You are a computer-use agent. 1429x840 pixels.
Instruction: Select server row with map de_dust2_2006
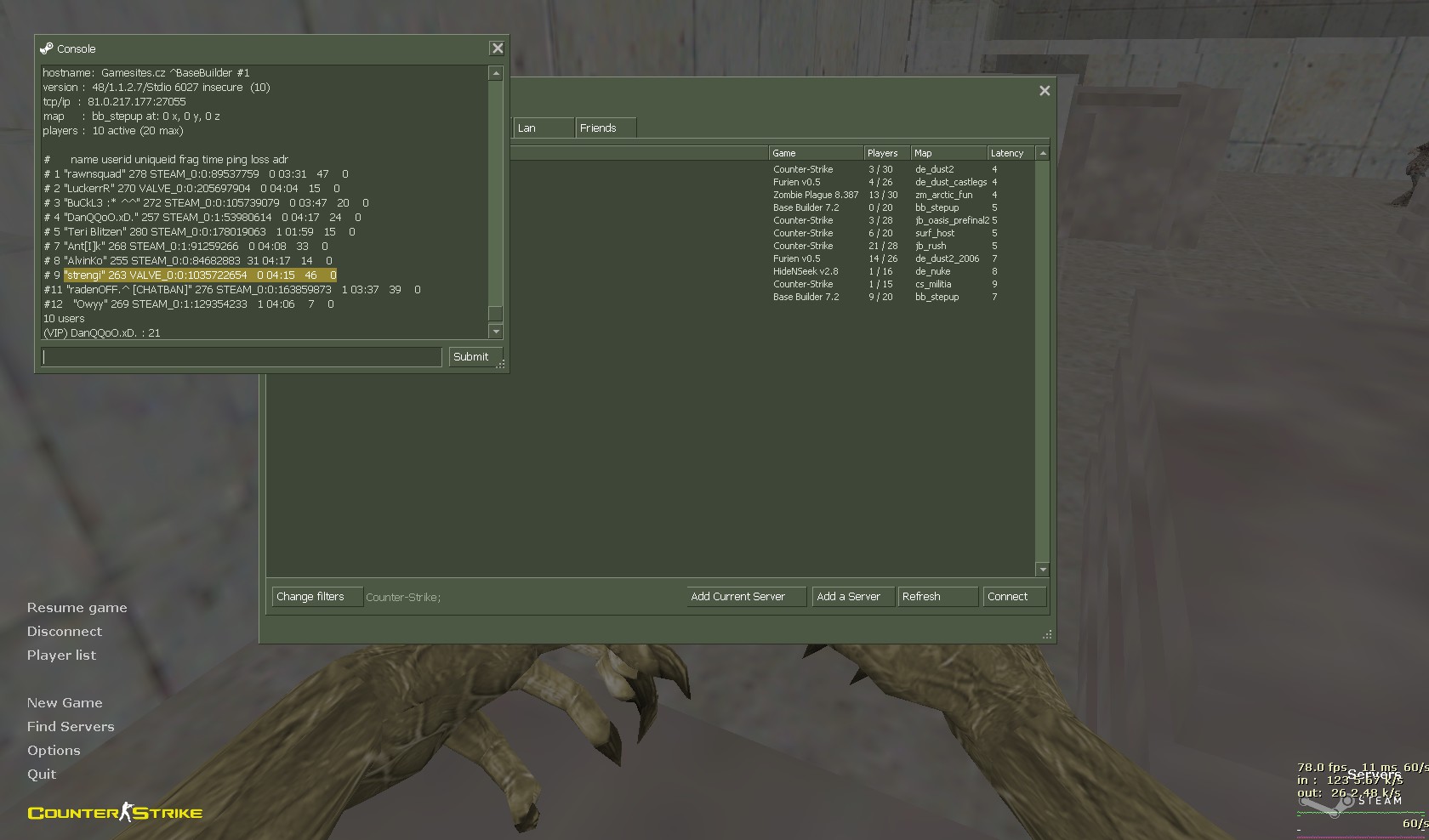coord(651,258)
